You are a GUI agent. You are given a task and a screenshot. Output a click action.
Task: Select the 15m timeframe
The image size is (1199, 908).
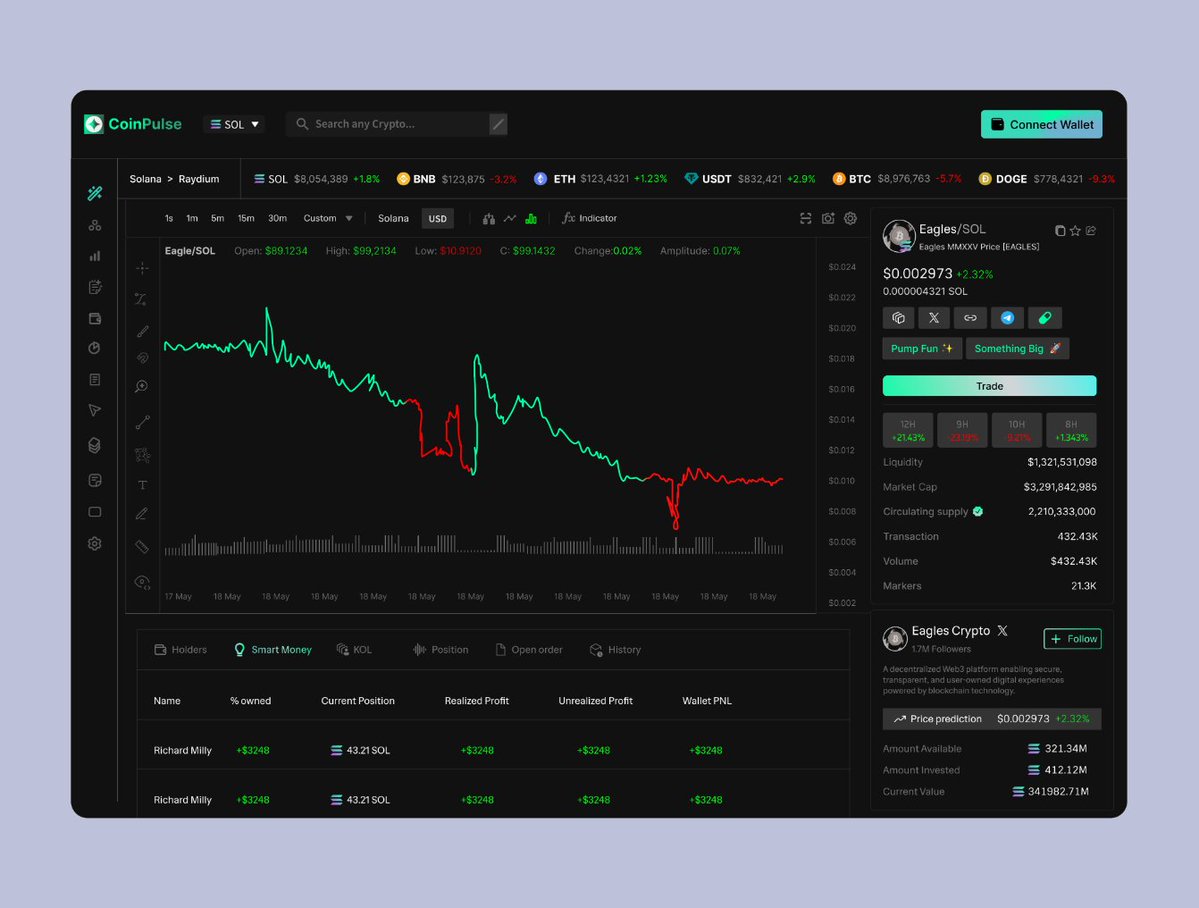click(x=246, y=219)
